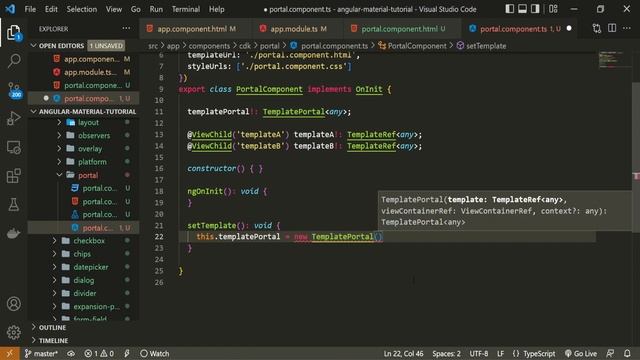Split the editor to the right
640x360 pixels.
tap(612, 29)
